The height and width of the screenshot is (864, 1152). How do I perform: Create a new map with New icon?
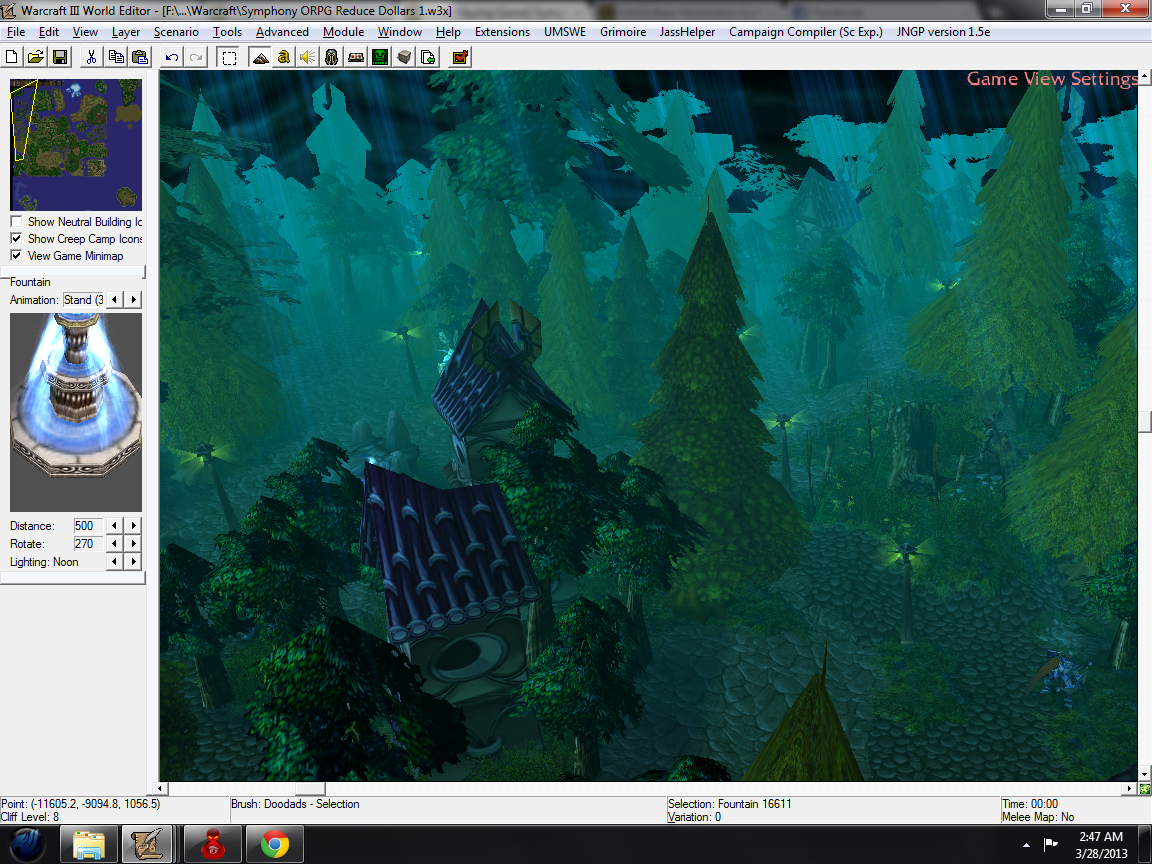[12, 57]
